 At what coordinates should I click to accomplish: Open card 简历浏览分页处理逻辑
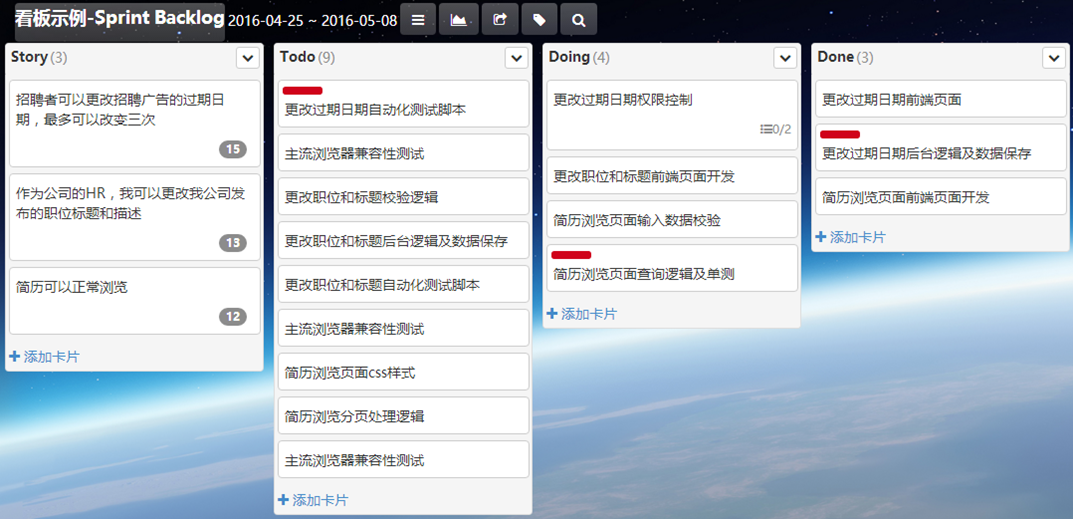(x=403, y=416)
